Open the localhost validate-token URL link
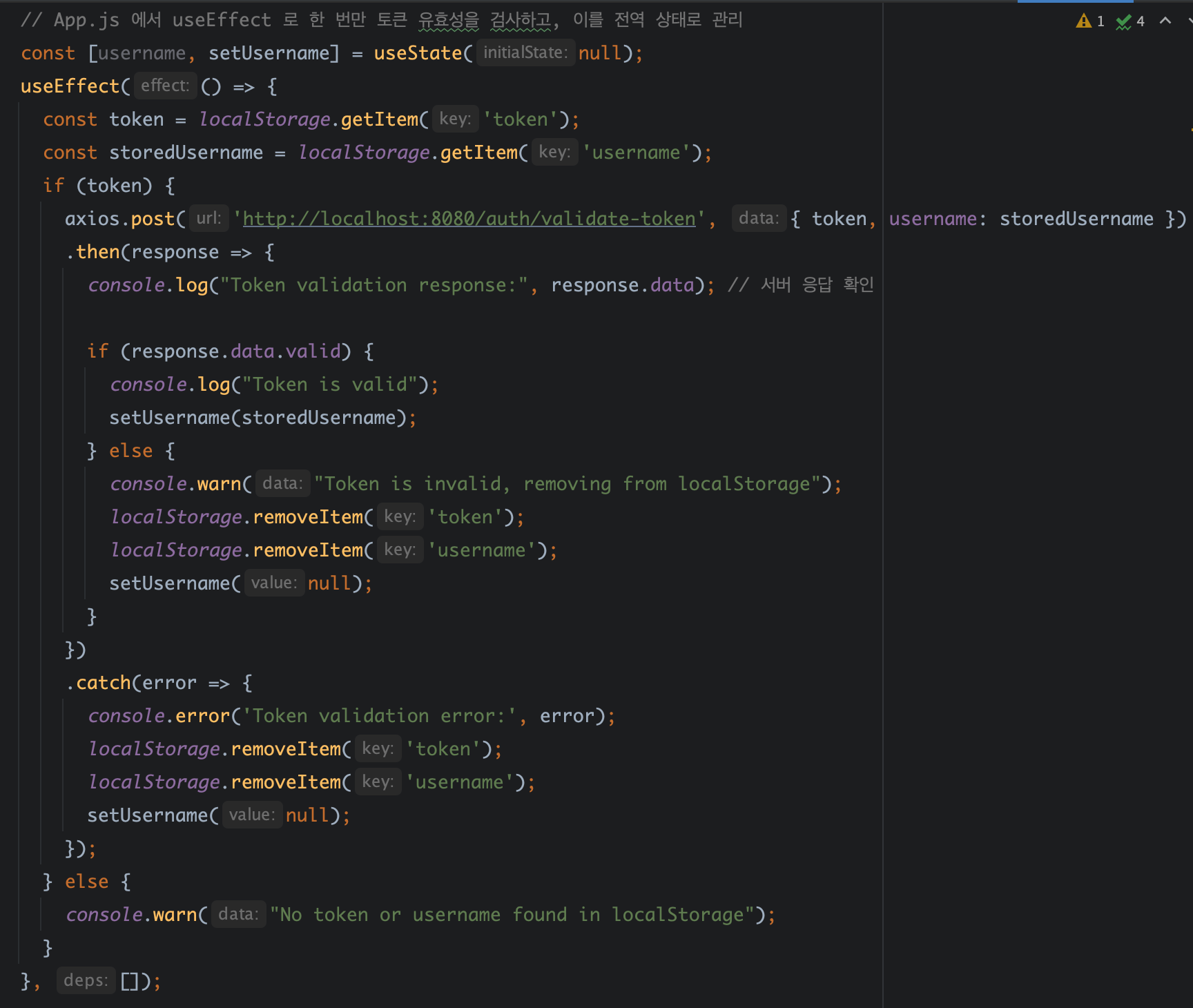 coord(469,219)
